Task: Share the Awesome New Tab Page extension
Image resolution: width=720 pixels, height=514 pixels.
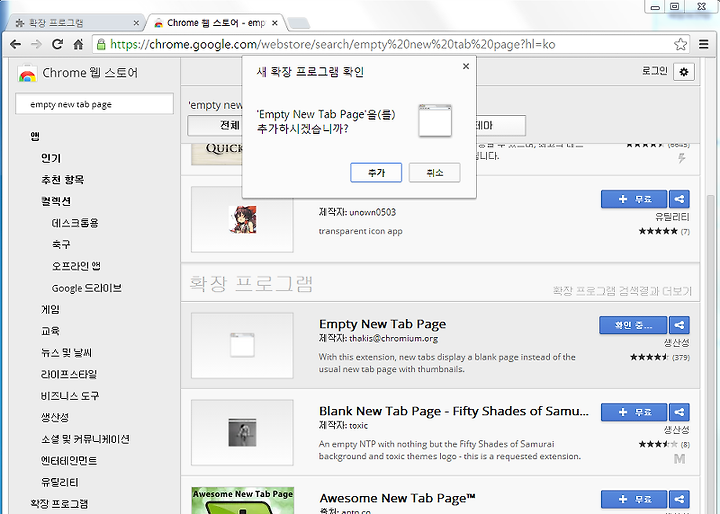Action: [679, 499]
